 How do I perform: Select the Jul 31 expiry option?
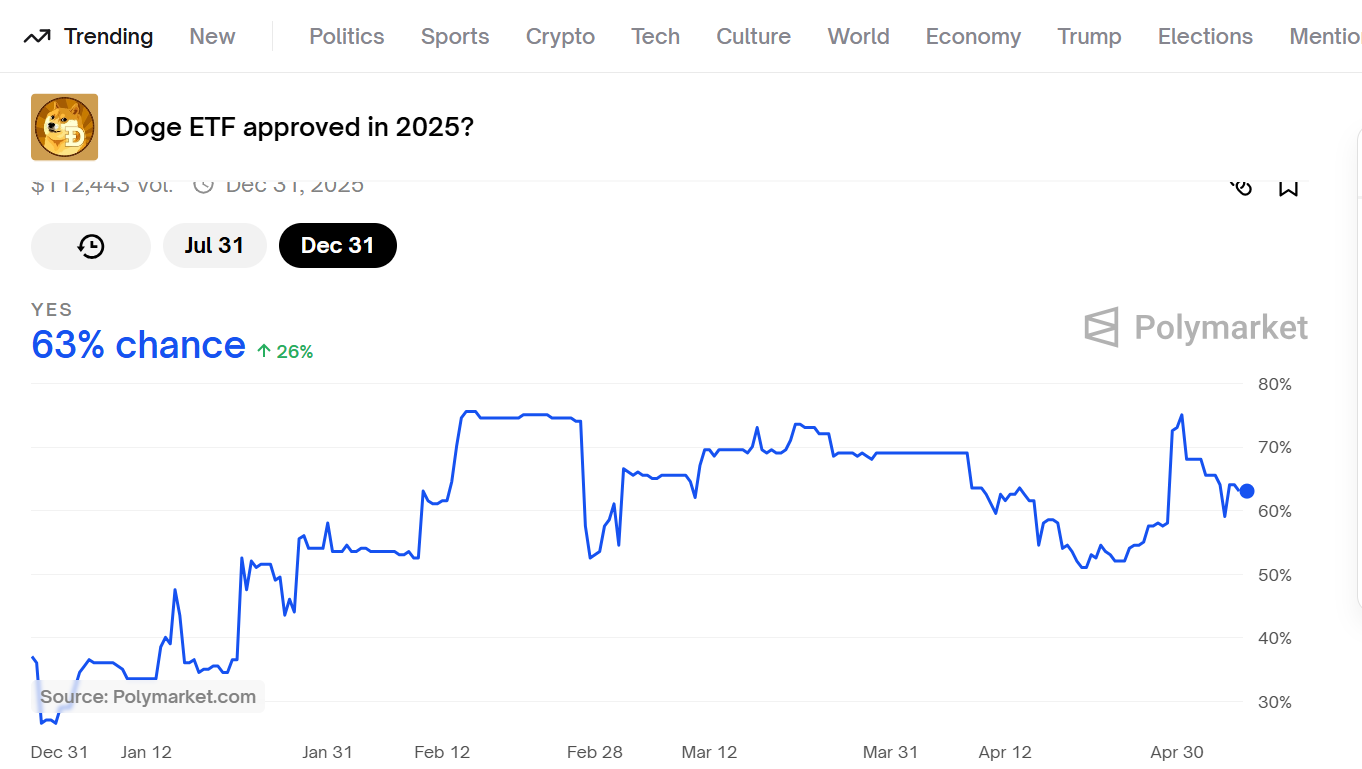214,246
